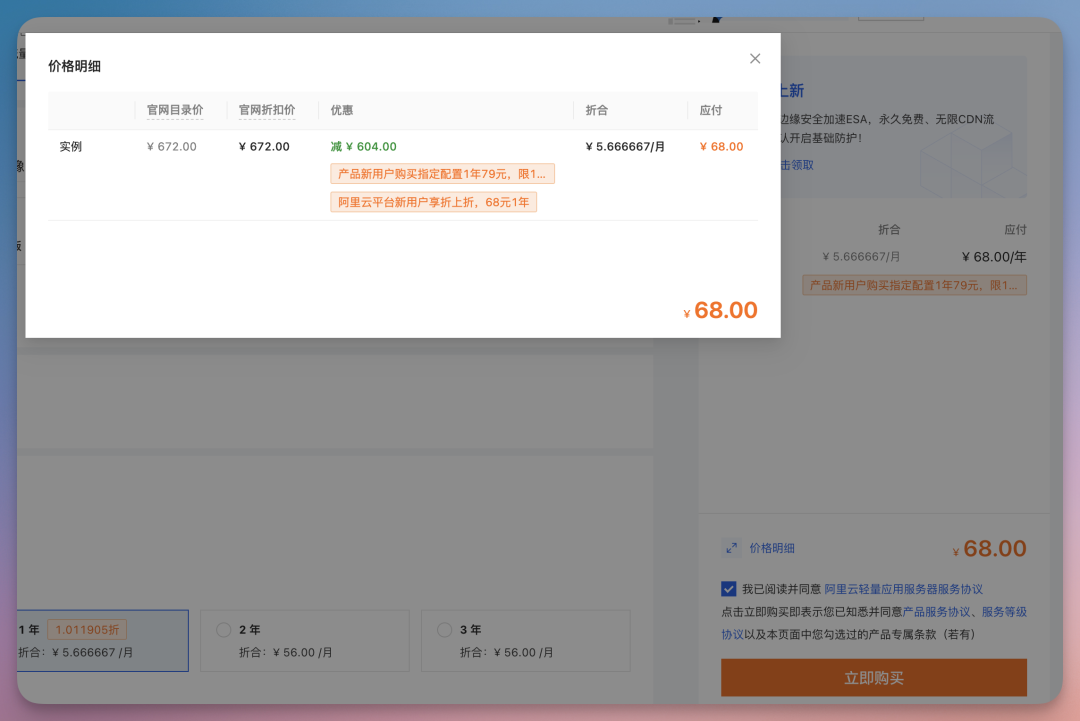This screenshot has height=721, width=1080.
Task: Click the expand arrows icon beside 价格明细
Action: [731, 548]
